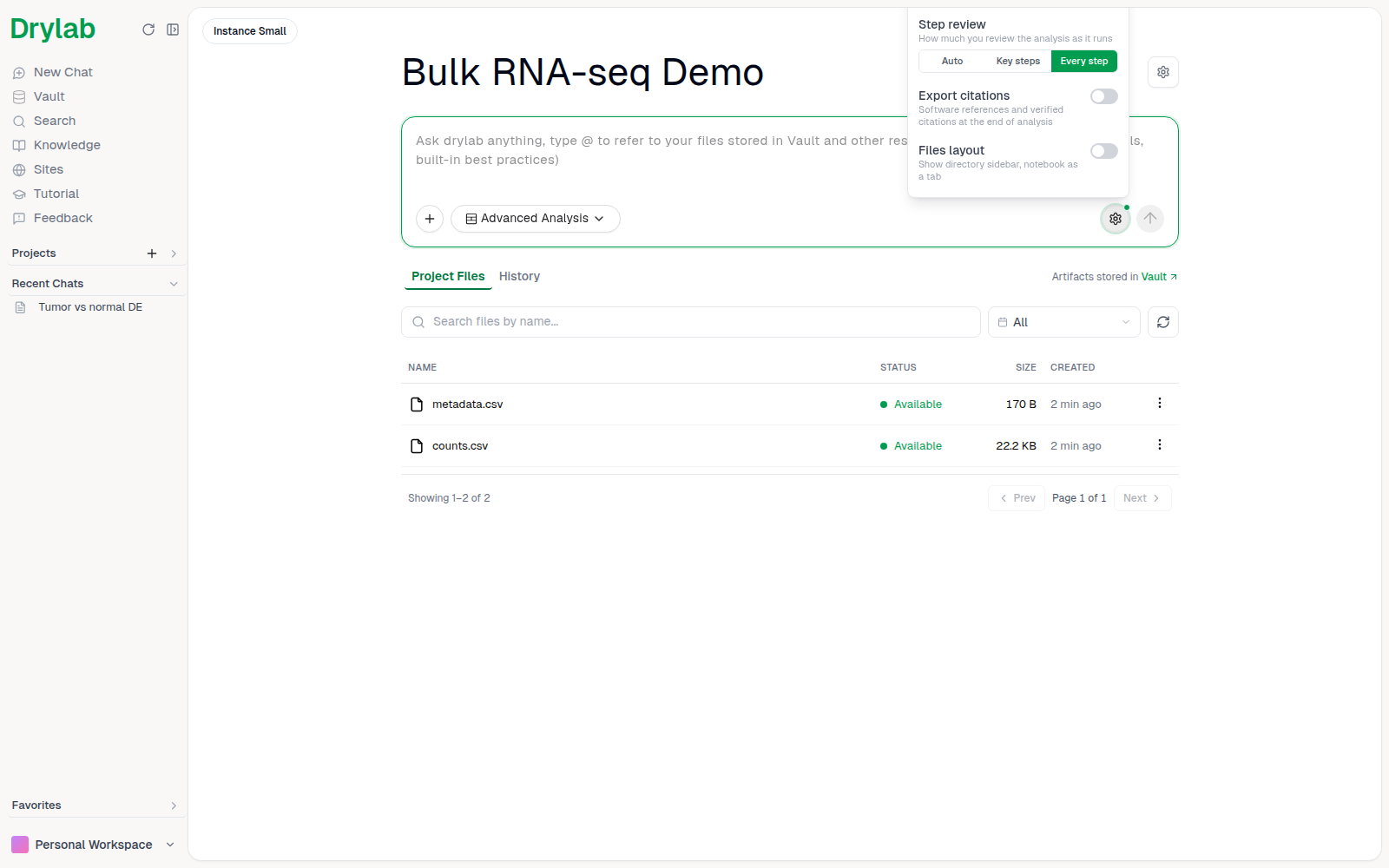1389x868 pixels.
Task: Switch to the History tab
Action: [519, 276]
